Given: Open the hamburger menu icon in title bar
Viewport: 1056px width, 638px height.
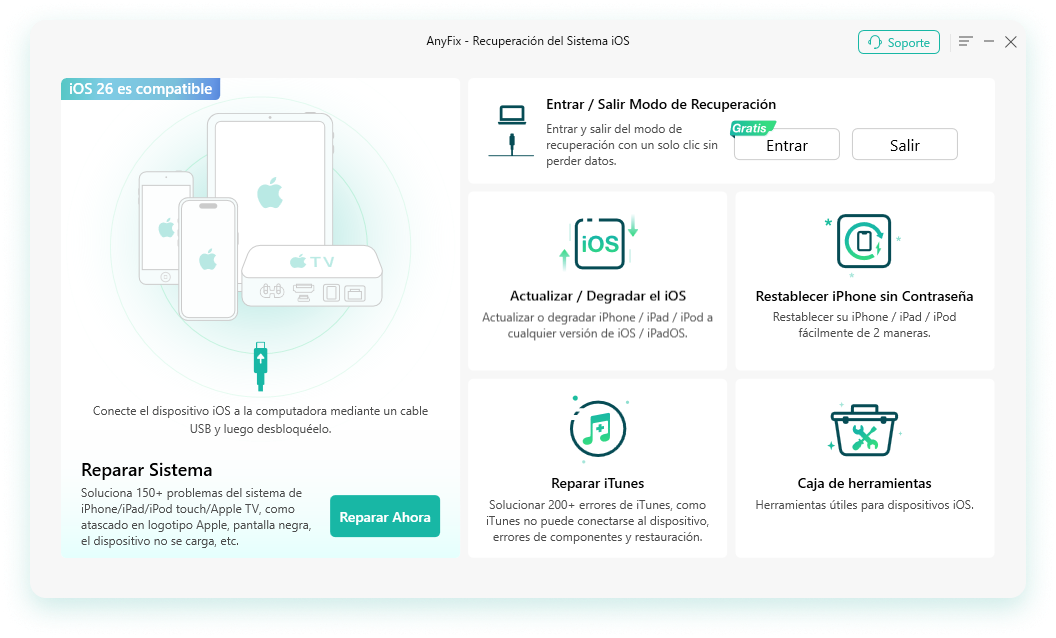Looking at the screenshot, I should (x=965, y=42).
